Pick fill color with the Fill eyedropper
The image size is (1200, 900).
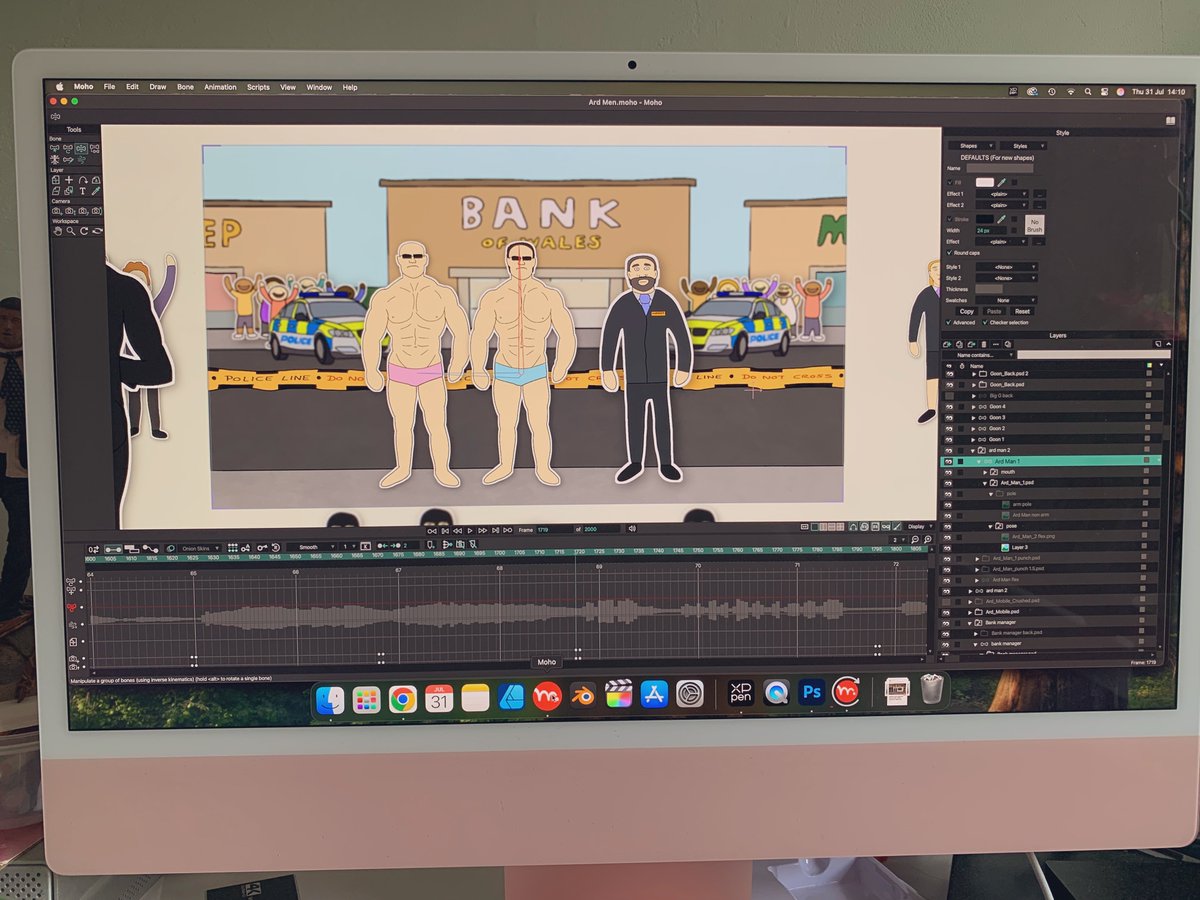pyautogui.click(x=1001, y=182)
